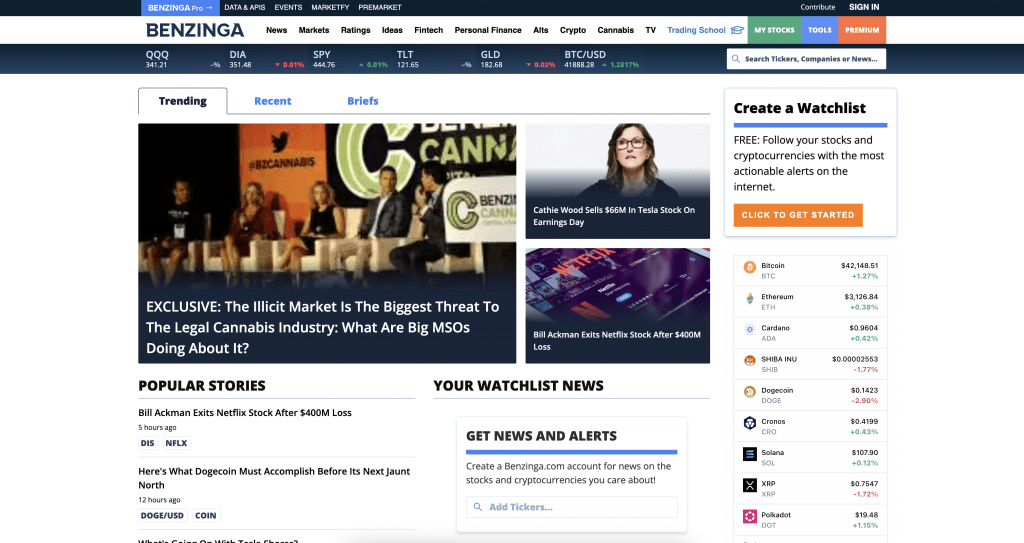Open the illicit market cannabis headline
The image size is (1024, 543).
[x=323, y=327]
